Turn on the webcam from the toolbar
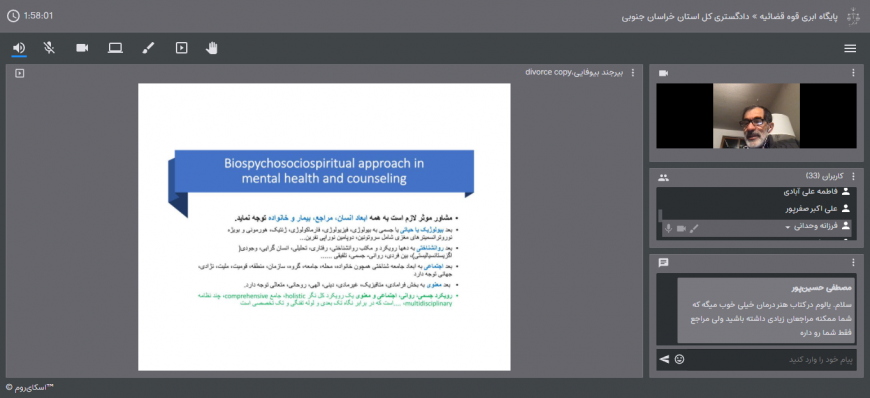870x398 pixels. click(x=82, y=48)
